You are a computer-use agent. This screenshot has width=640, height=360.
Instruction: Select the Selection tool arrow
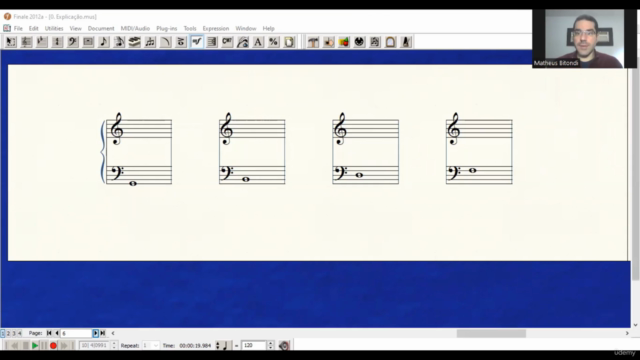click(11, 42)
